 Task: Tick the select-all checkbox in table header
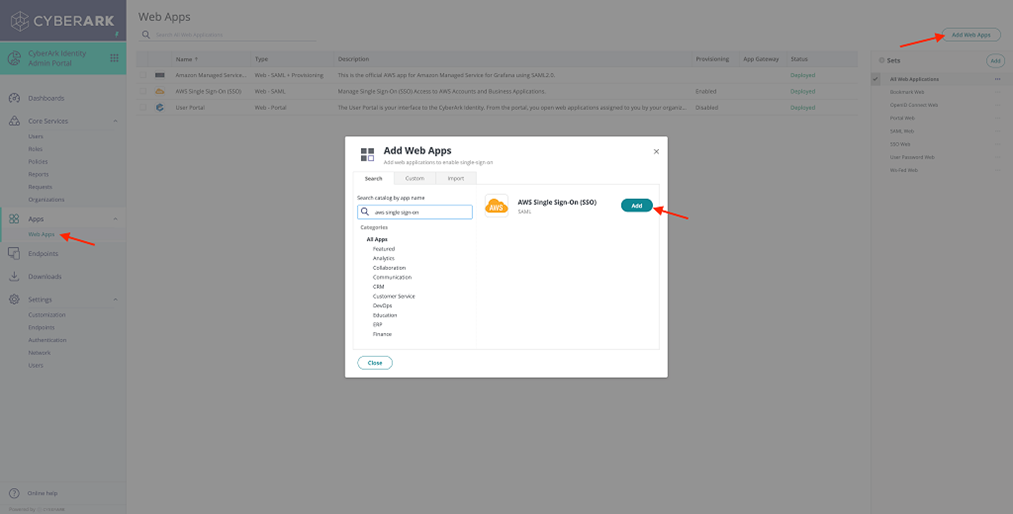pos(143,59)
